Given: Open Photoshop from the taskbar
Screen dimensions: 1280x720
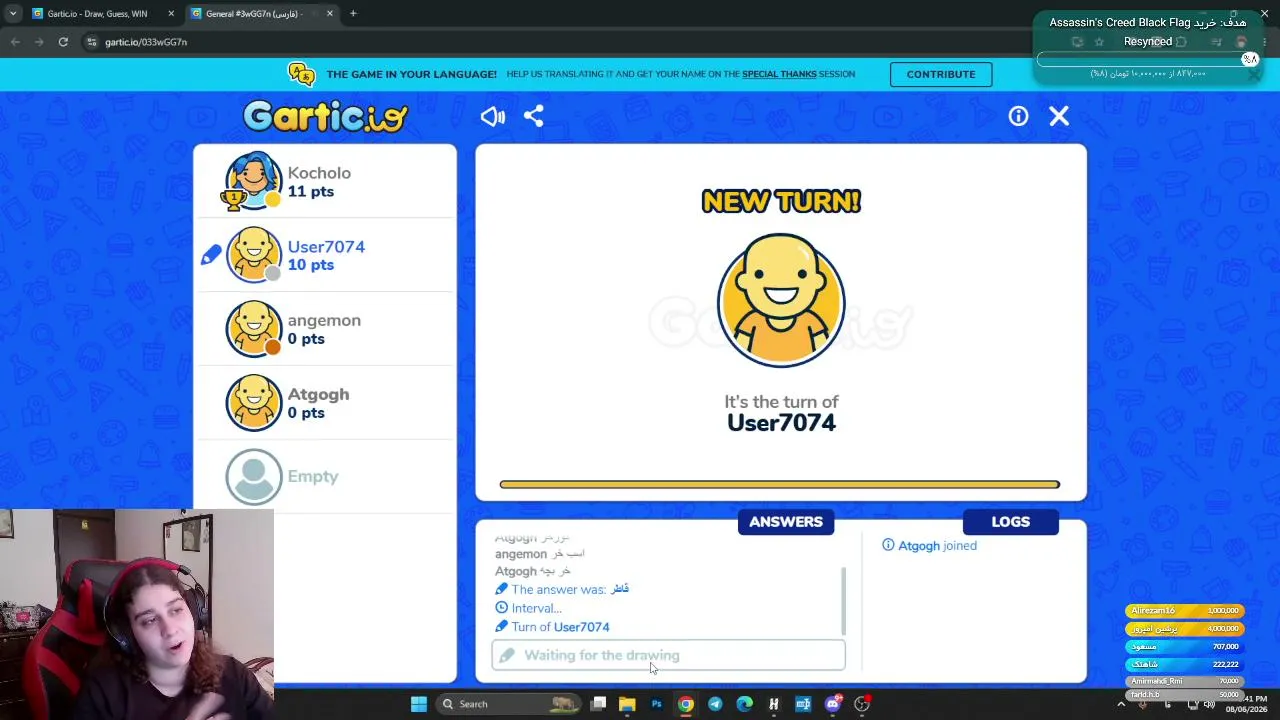Looking at the screenshot, I should click(x=656, y=704).
